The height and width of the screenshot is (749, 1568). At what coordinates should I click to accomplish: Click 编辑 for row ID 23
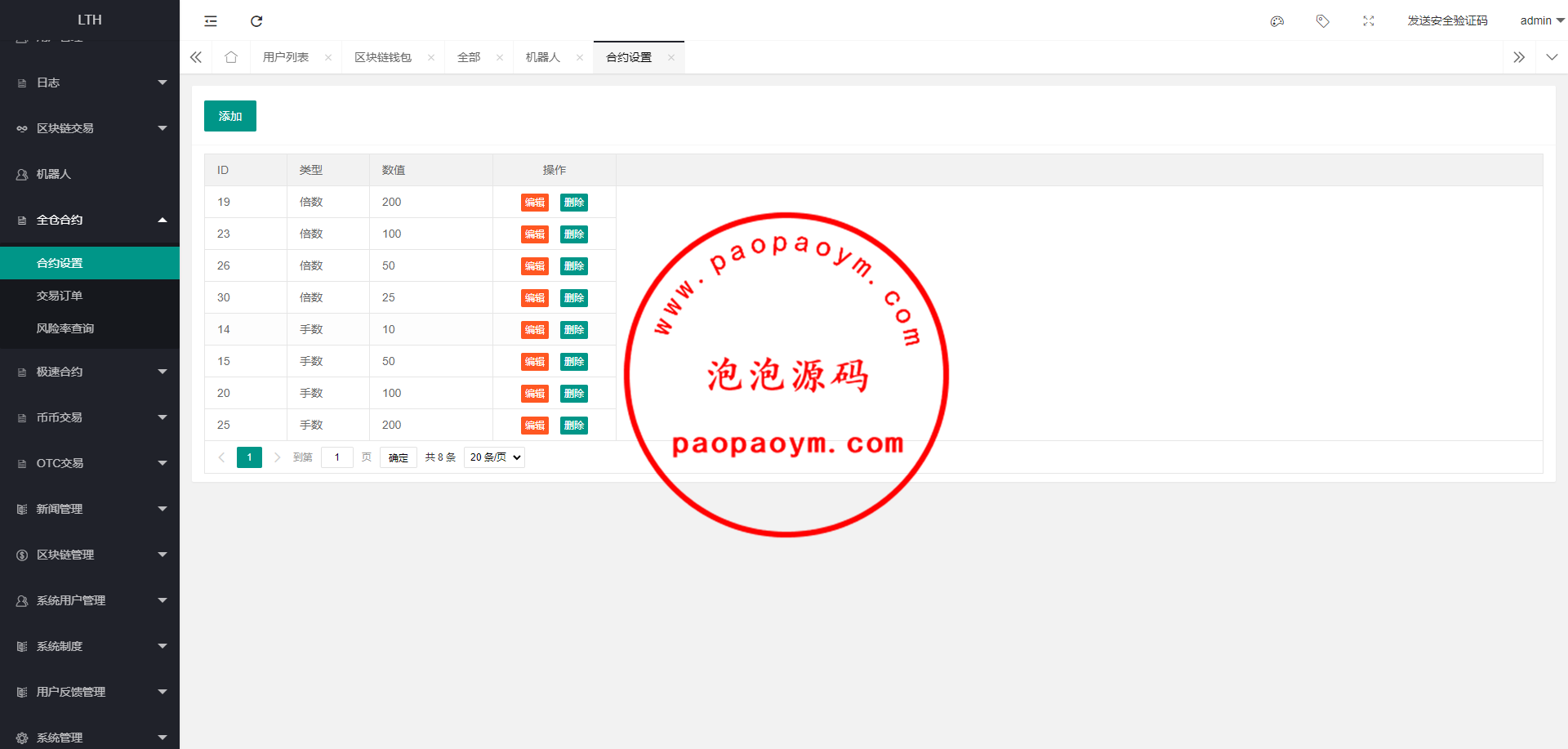click(535, 234)
